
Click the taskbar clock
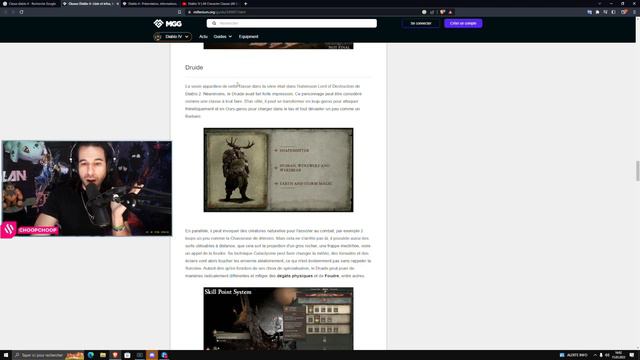[619, 355]
